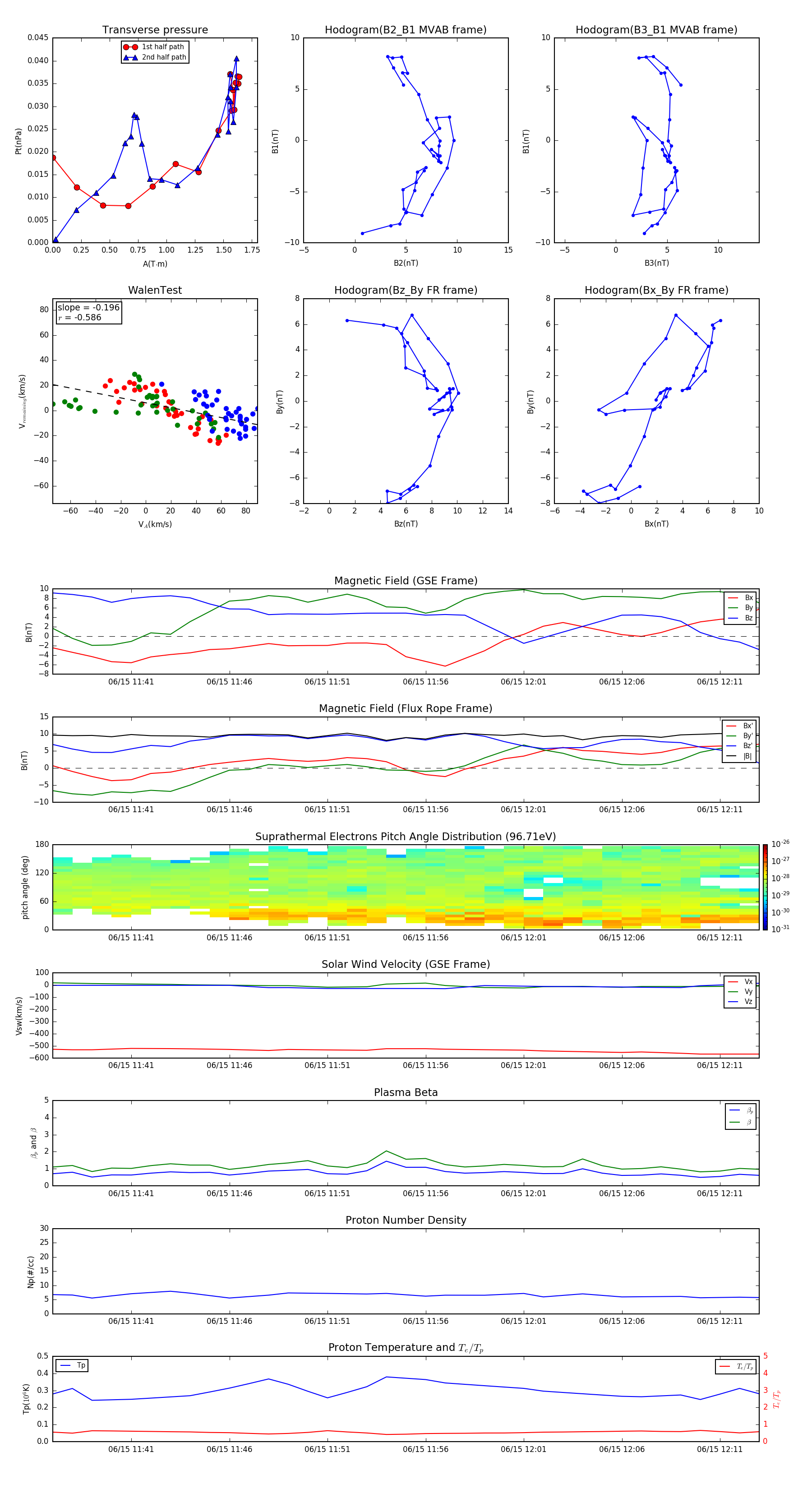Click the 'Solar Wind Velocity (GSE Frame)' title
Image resolution: width=812 pixels, height=1489 pixels.
[406, 964]
